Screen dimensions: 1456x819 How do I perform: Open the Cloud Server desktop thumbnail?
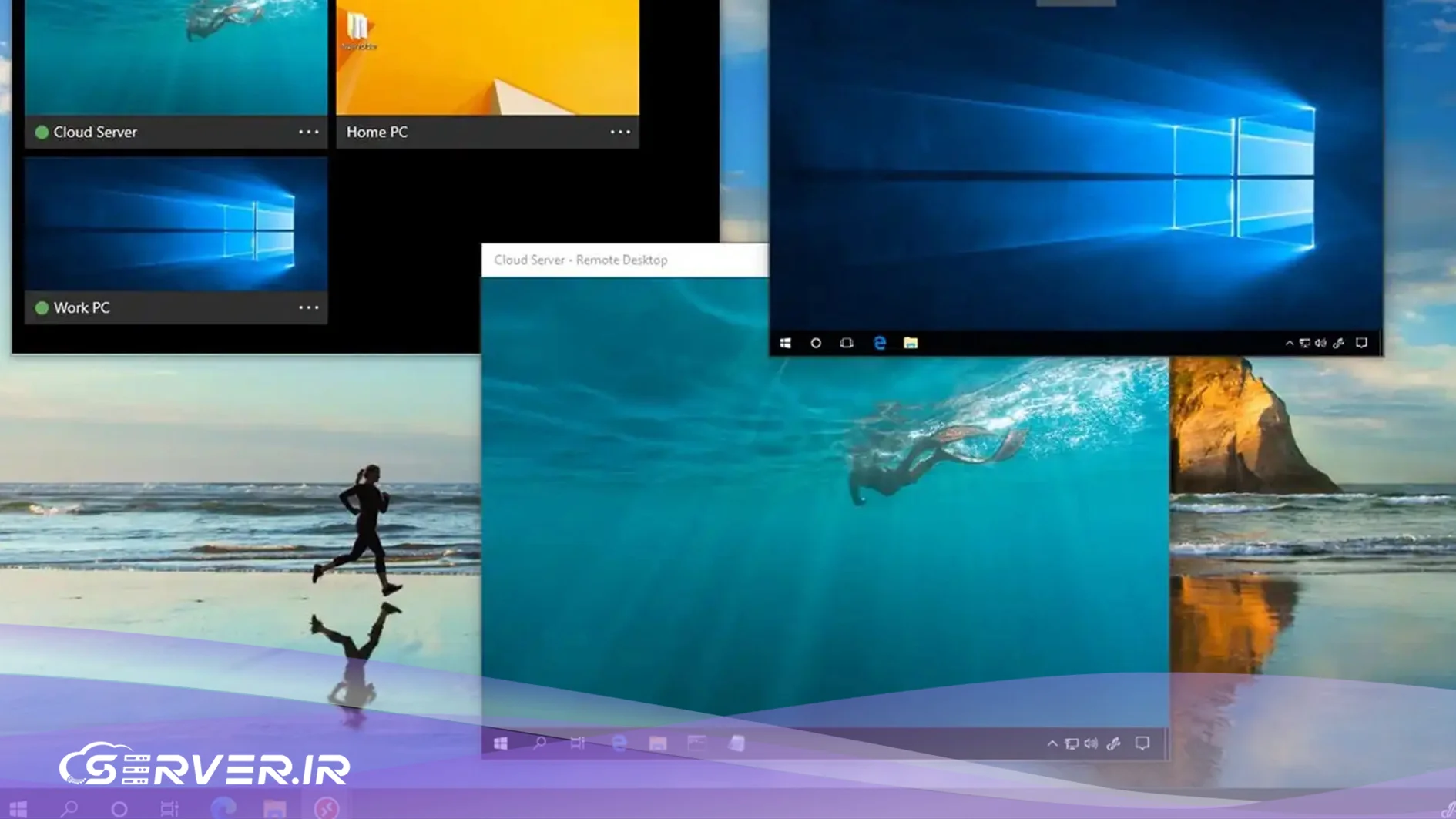(x=176, y=58)
